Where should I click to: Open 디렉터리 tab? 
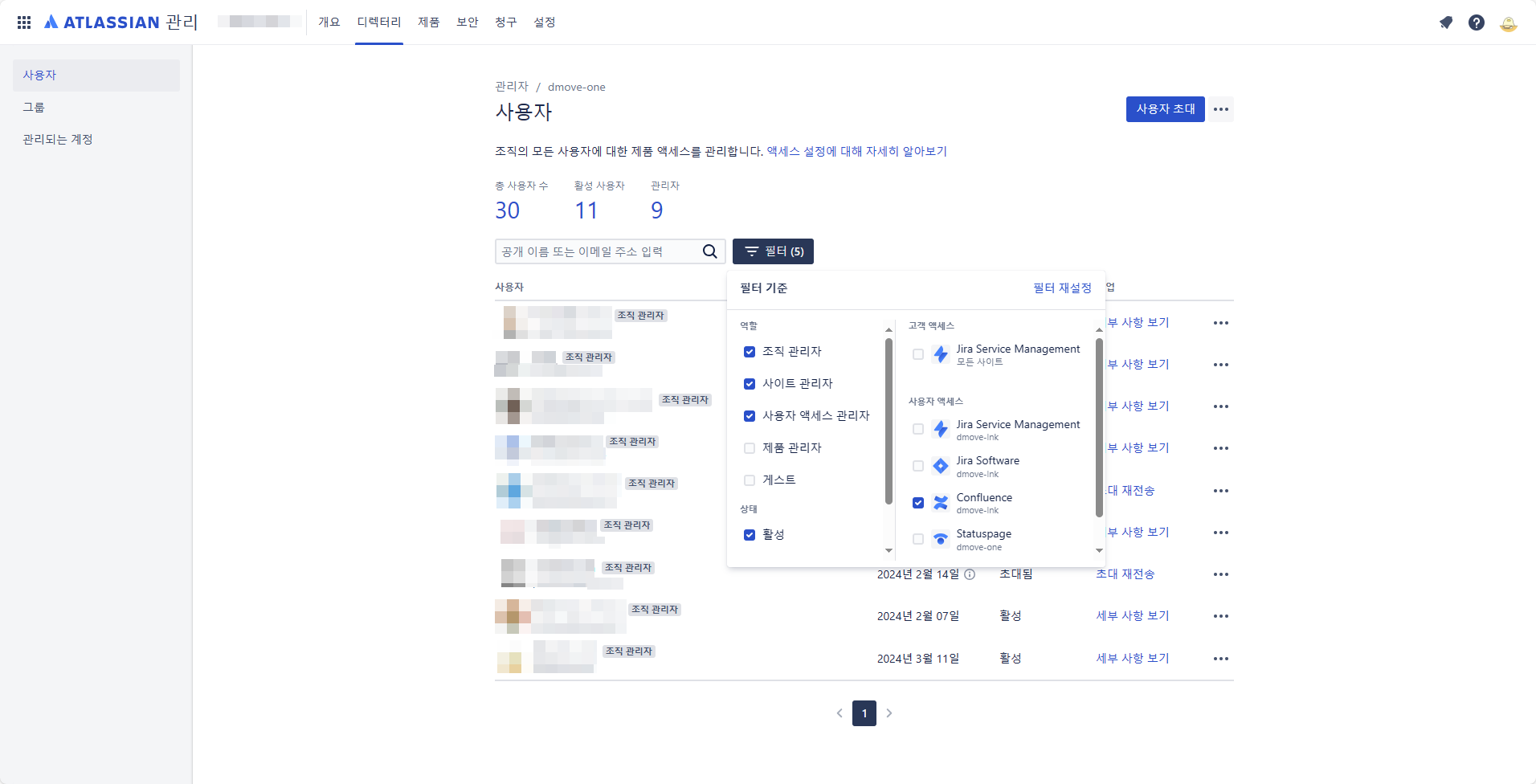click(x=379, y=22)
